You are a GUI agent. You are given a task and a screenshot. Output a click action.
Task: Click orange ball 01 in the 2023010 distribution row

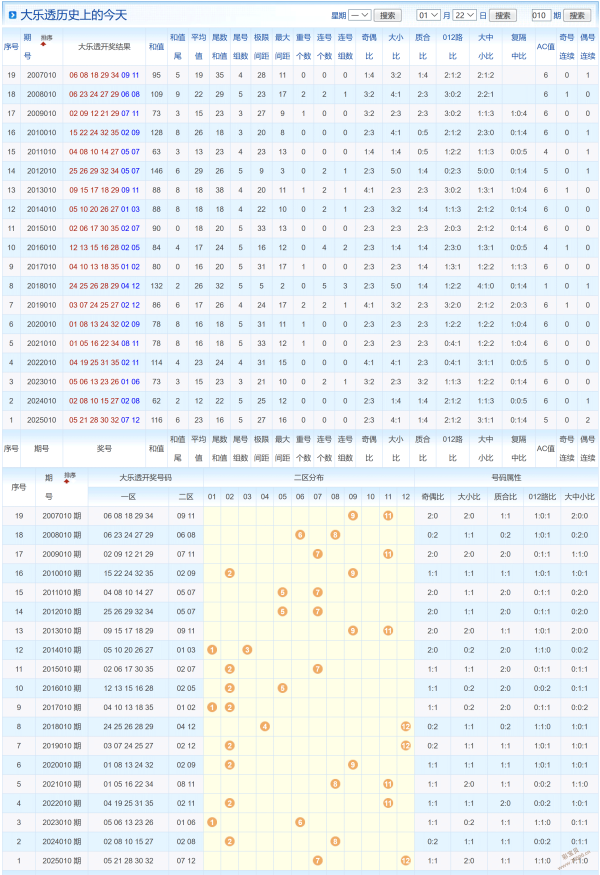coord(212,822)
